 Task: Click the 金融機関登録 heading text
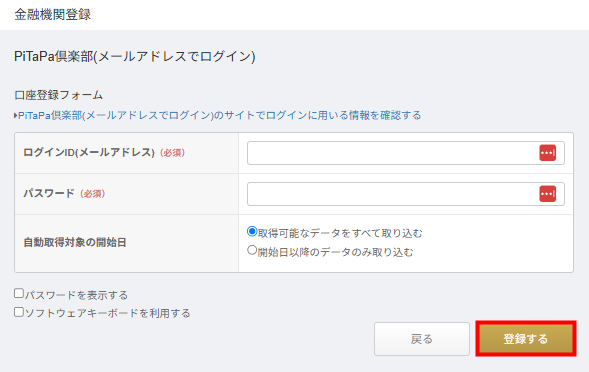[x=53, y=15]
